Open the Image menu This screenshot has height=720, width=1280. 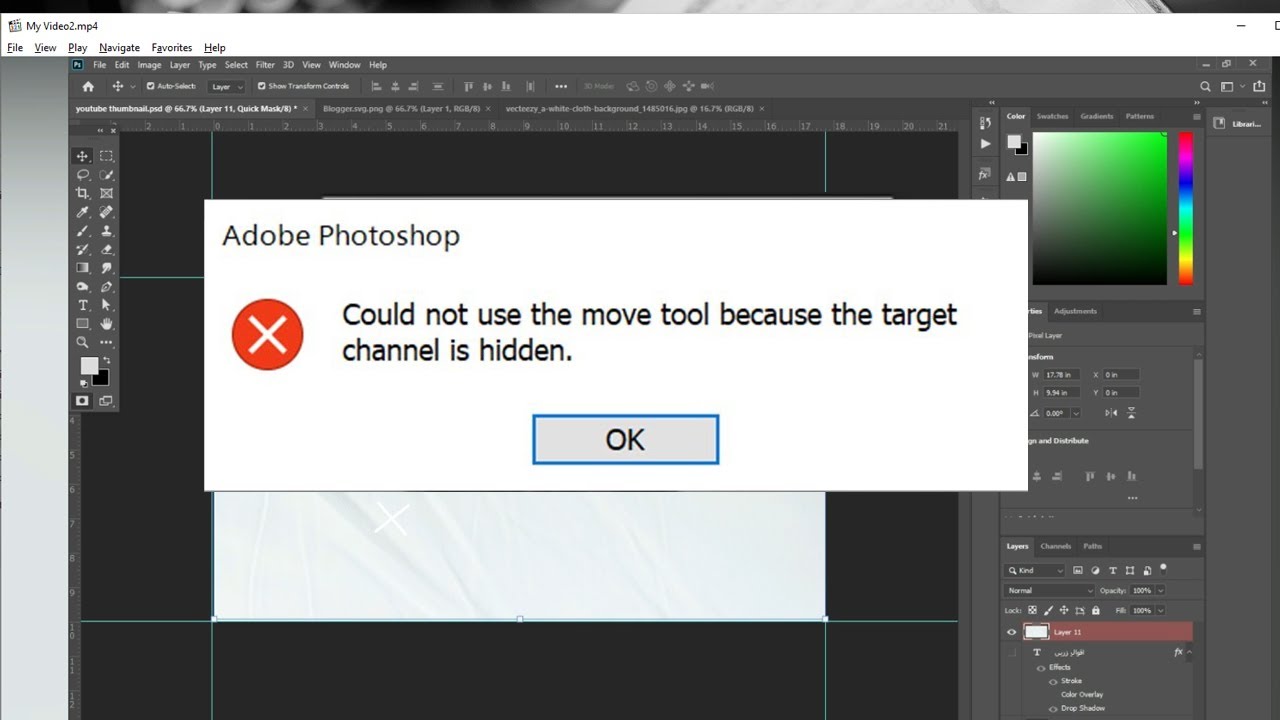[x=149, y=64]
